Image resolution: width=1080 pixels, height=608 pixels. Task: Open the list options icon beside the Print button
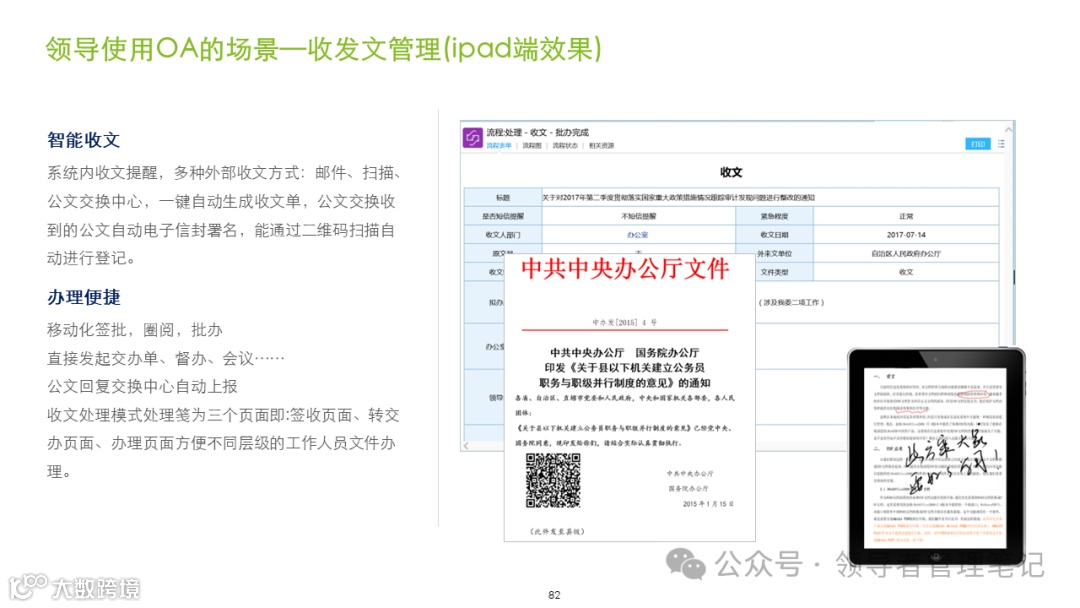(1000, 143)
